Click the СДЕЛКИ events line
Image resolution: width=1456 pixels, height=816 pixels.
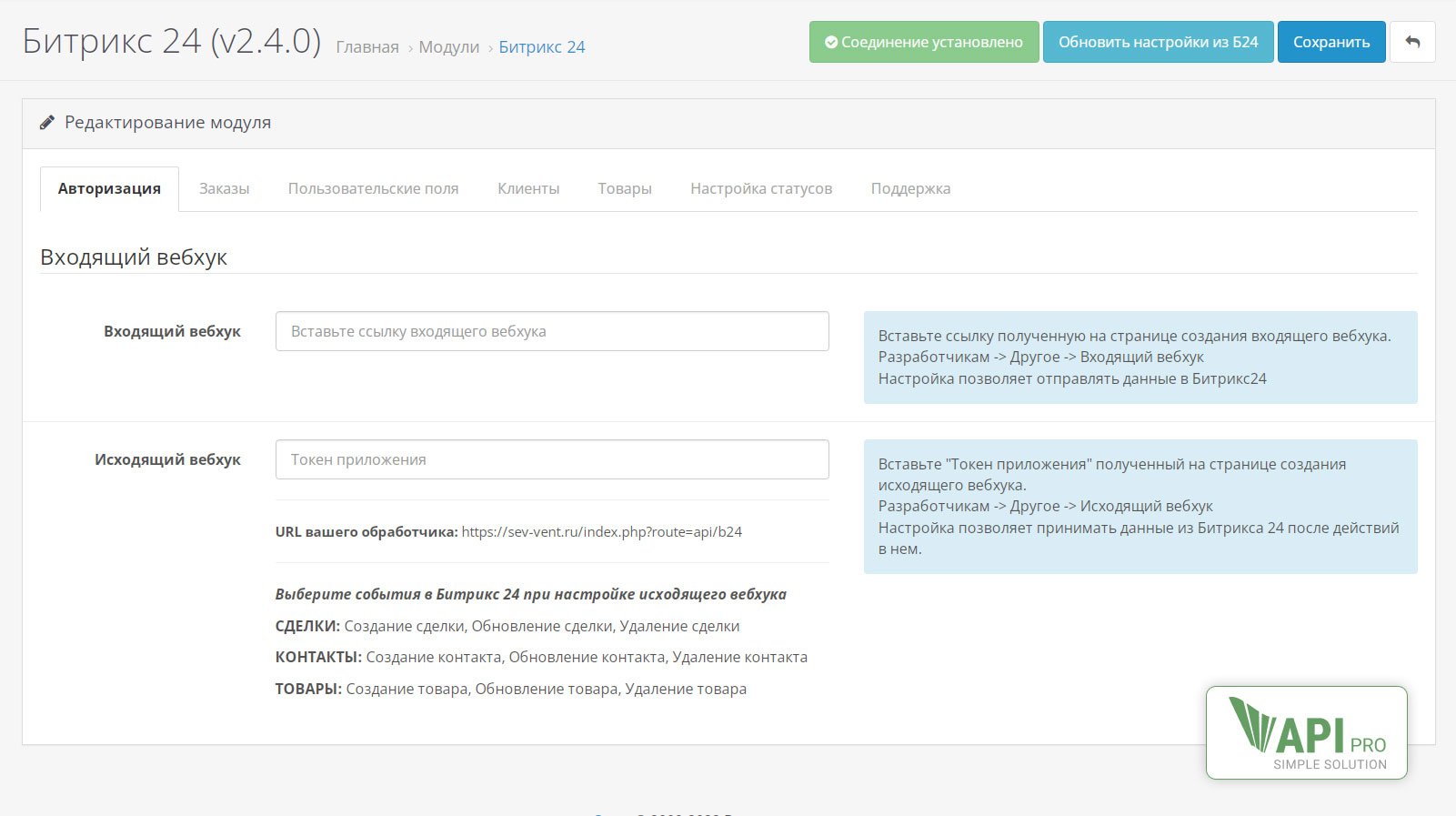507,626
